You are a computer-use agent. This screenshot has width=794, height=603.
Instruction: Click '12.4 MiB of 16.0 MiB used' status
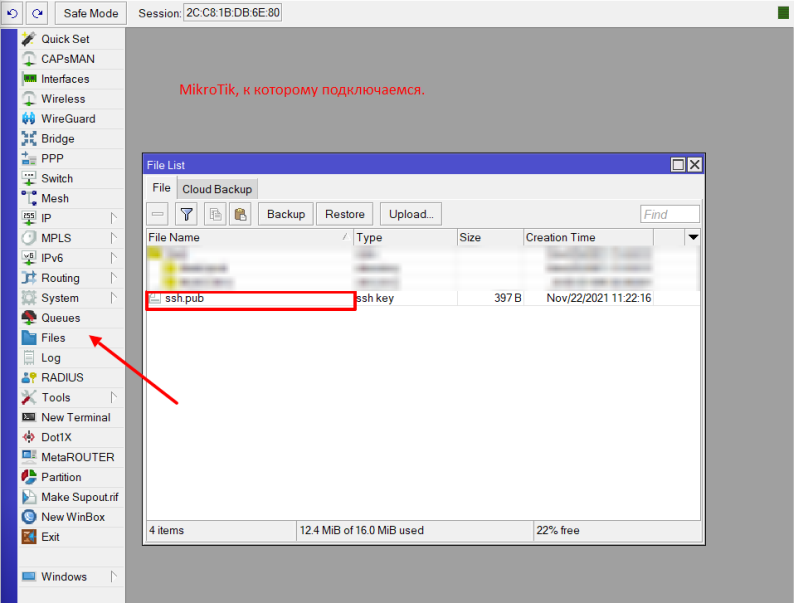coord(362,530)
